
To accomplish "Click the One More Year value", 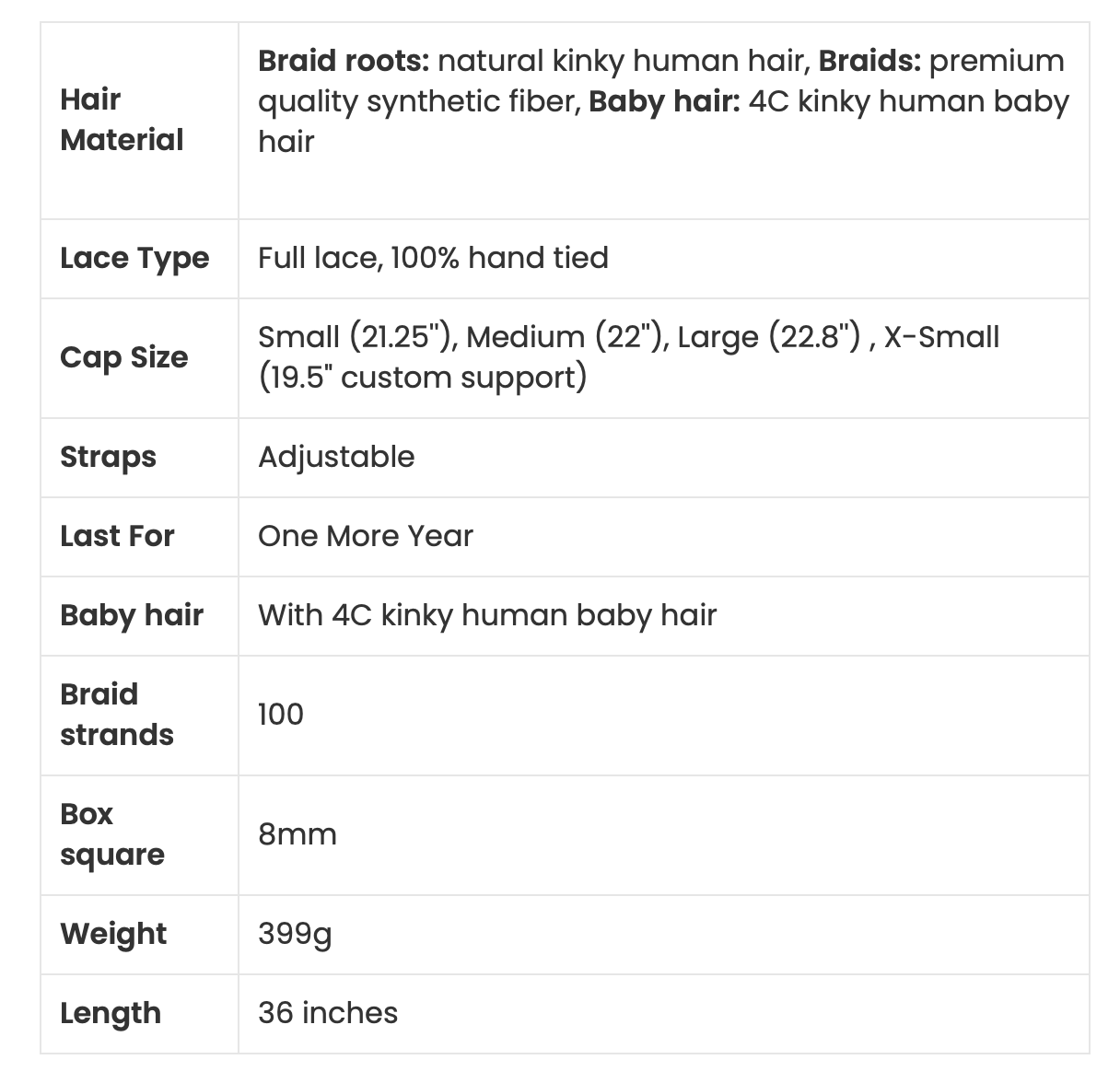I will (365, 536).
